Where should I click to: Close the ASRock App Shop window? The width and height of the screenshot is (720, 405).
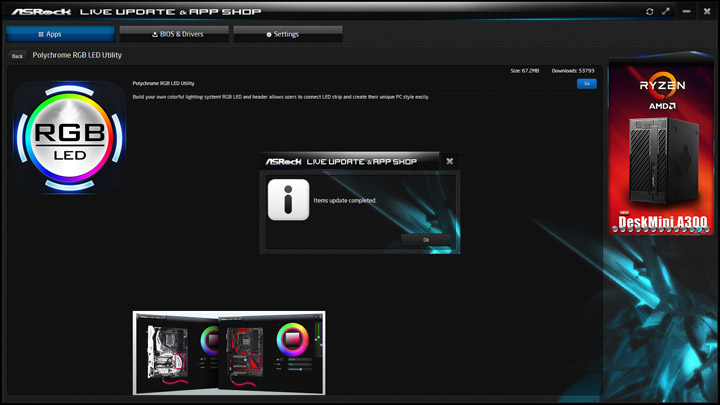point(707,11)
